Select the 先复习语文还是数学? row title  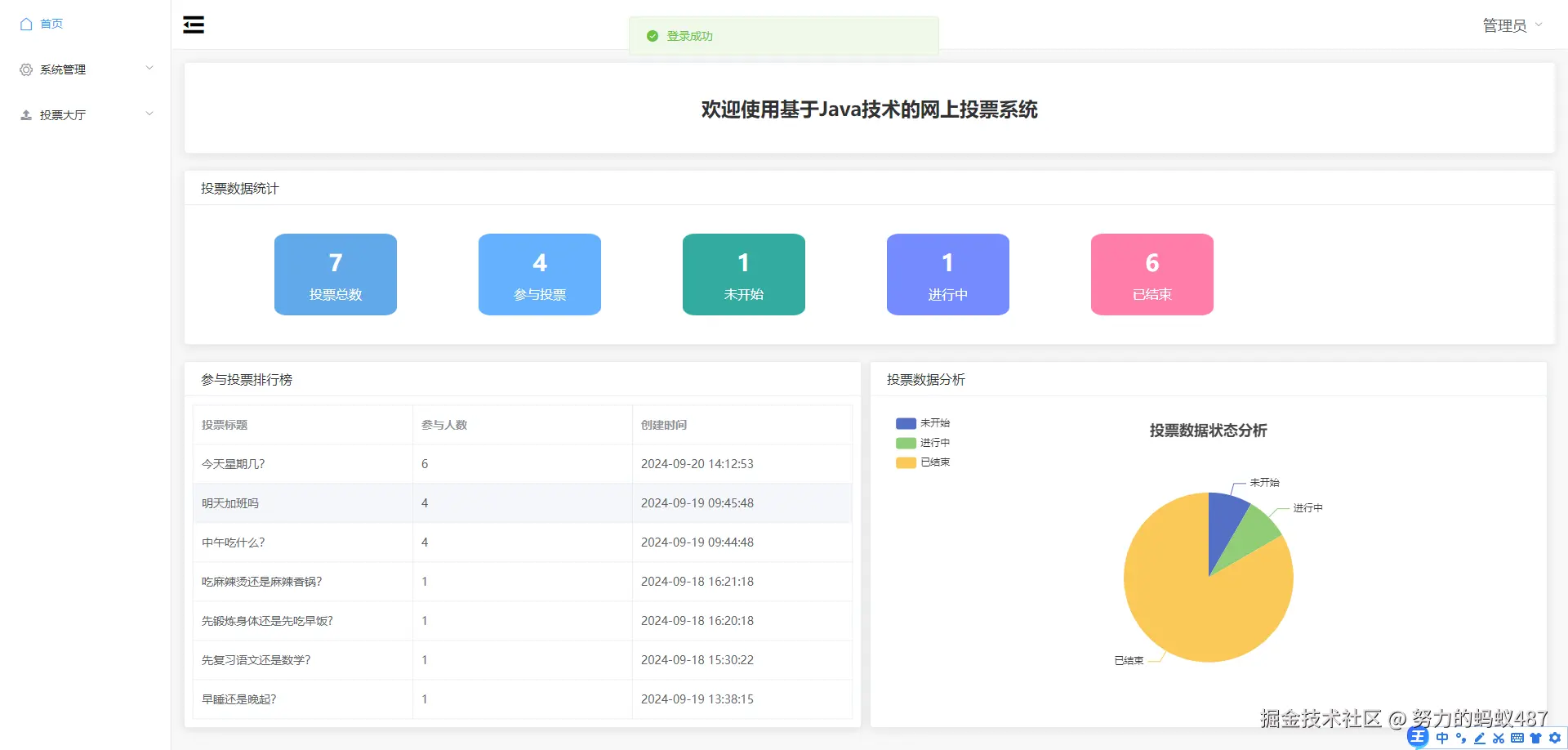pos(256,660)
